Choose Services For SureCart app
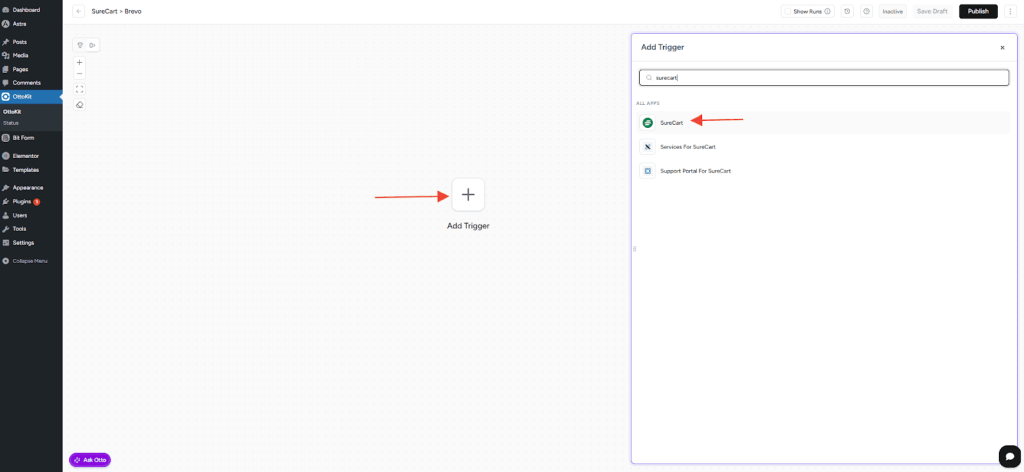 (687, 147)
